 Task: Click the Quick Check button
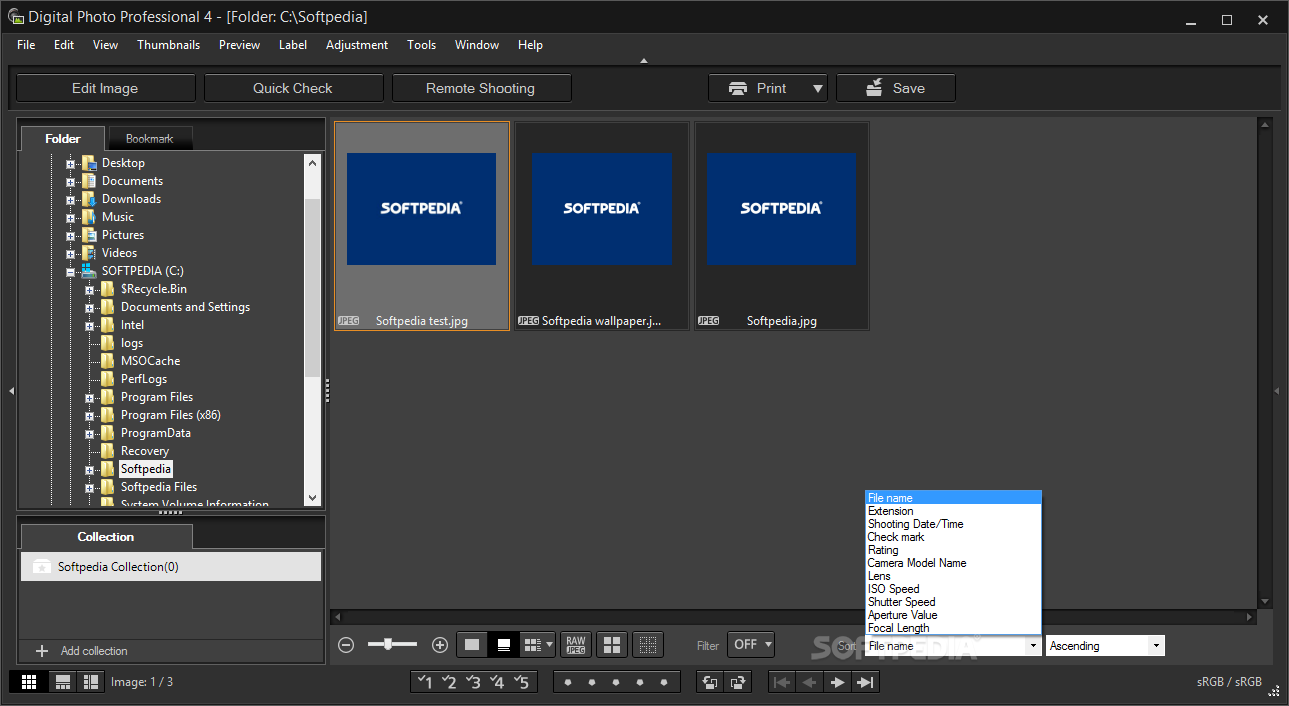(x=293, y=88)
